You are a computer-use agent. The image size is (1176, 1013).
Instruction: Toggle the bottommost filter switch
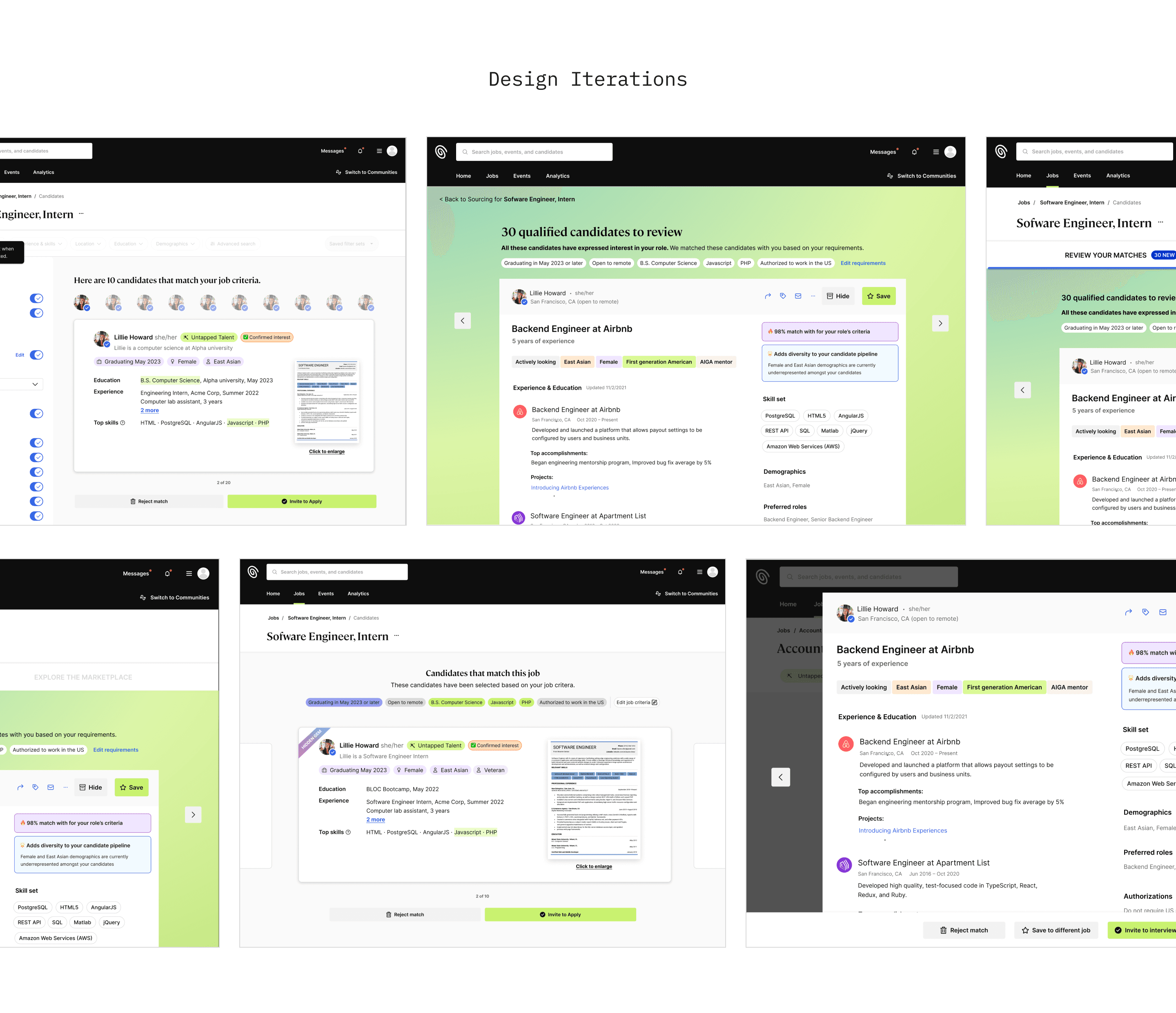36,516
